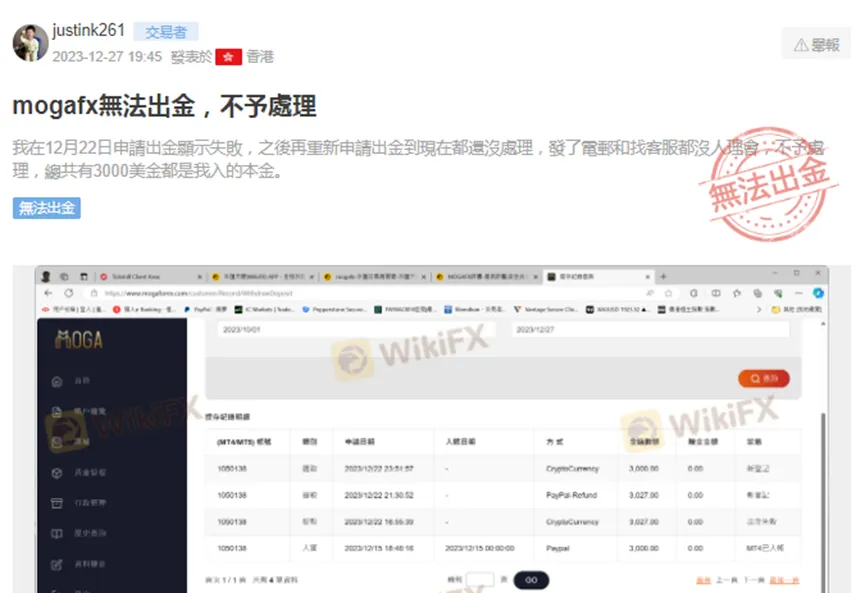
Task: Click the site info lock icon
Action: pyautogui.click(x=94, y=293)
